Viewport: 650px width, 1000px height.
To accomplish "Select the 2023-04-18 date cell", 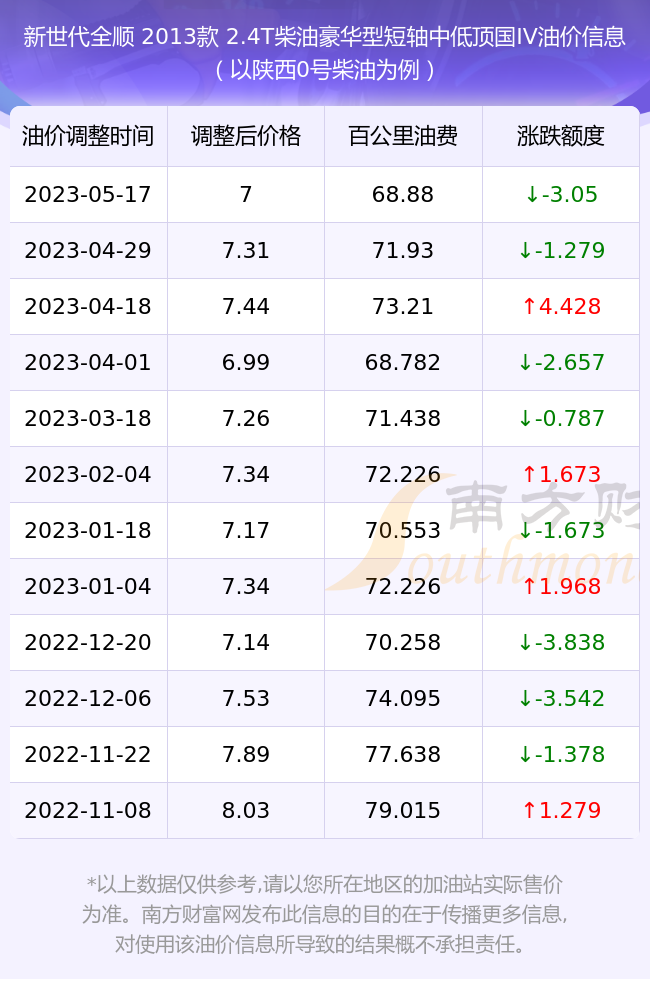I will (88, 306).
